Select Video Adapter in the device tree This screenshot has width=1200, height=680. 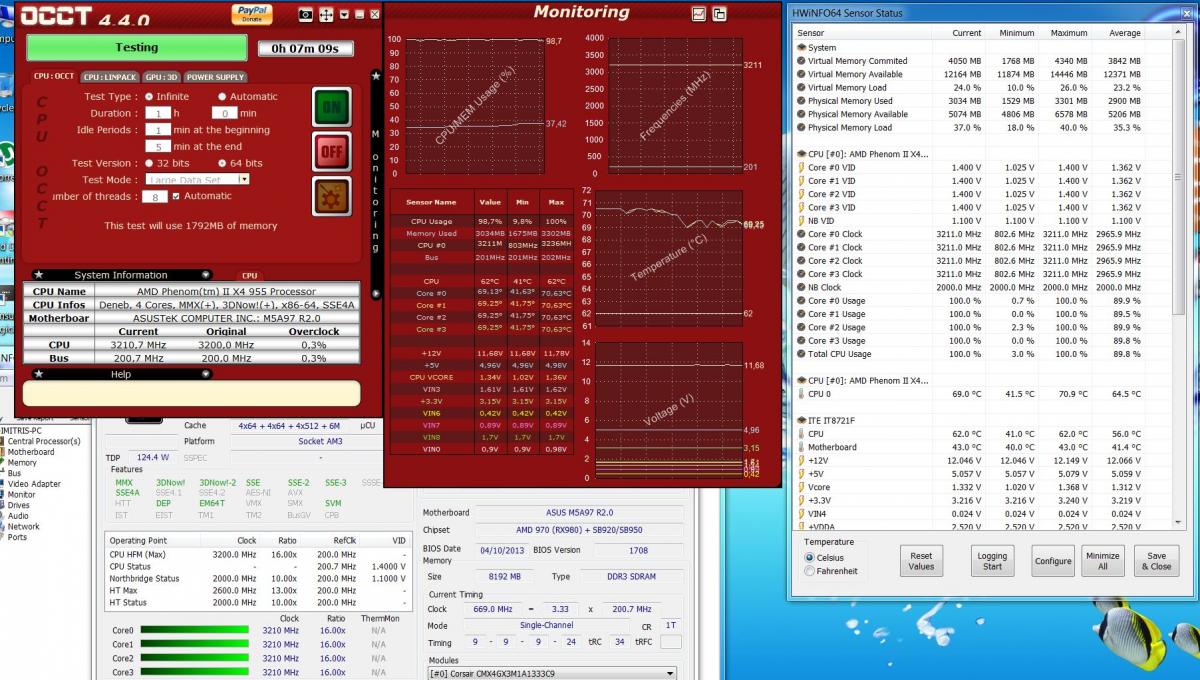point(34,484)
